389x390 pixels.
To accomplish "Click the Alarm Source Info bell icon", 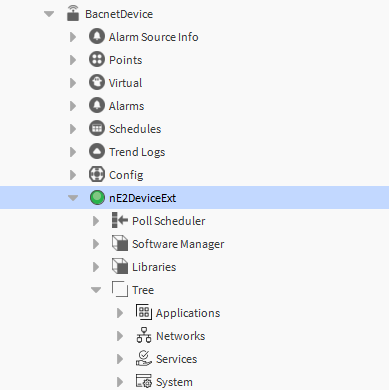I will click(x=97, y=36).
